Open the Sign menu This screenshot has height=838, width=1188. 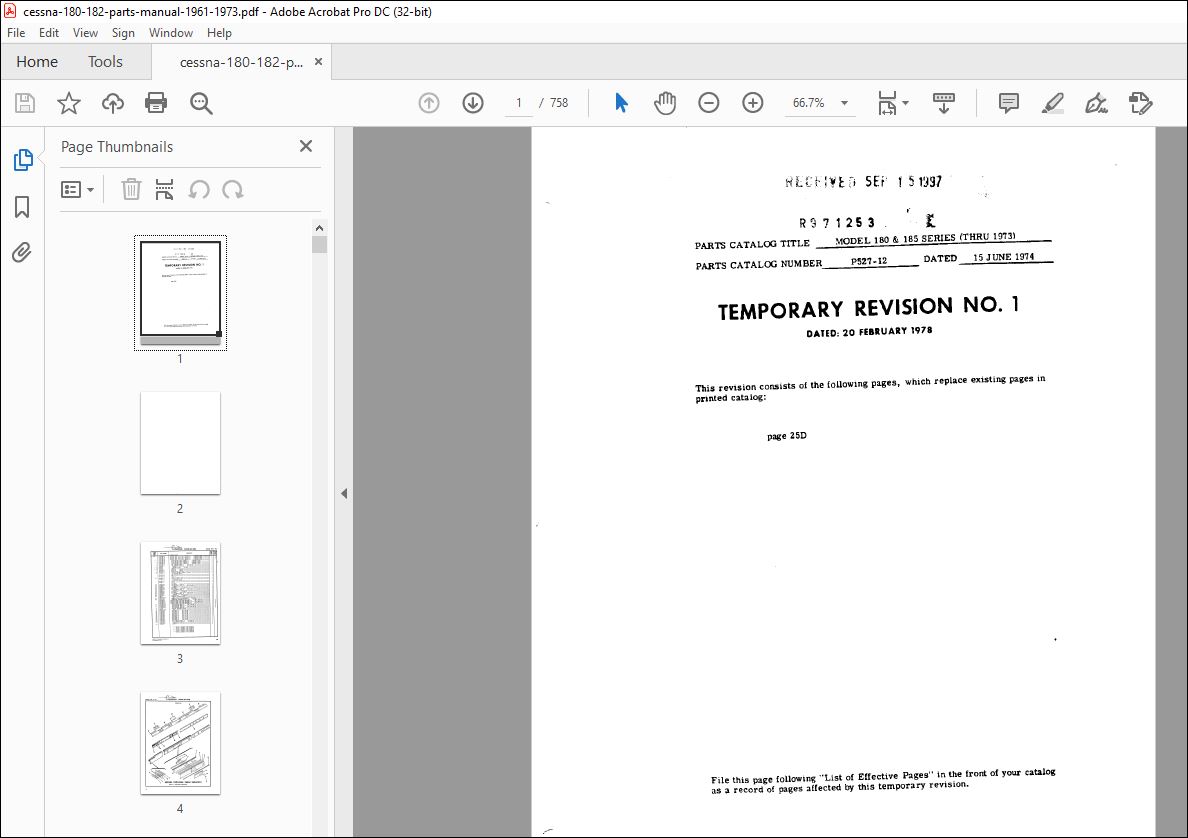(x=123, y=33)
